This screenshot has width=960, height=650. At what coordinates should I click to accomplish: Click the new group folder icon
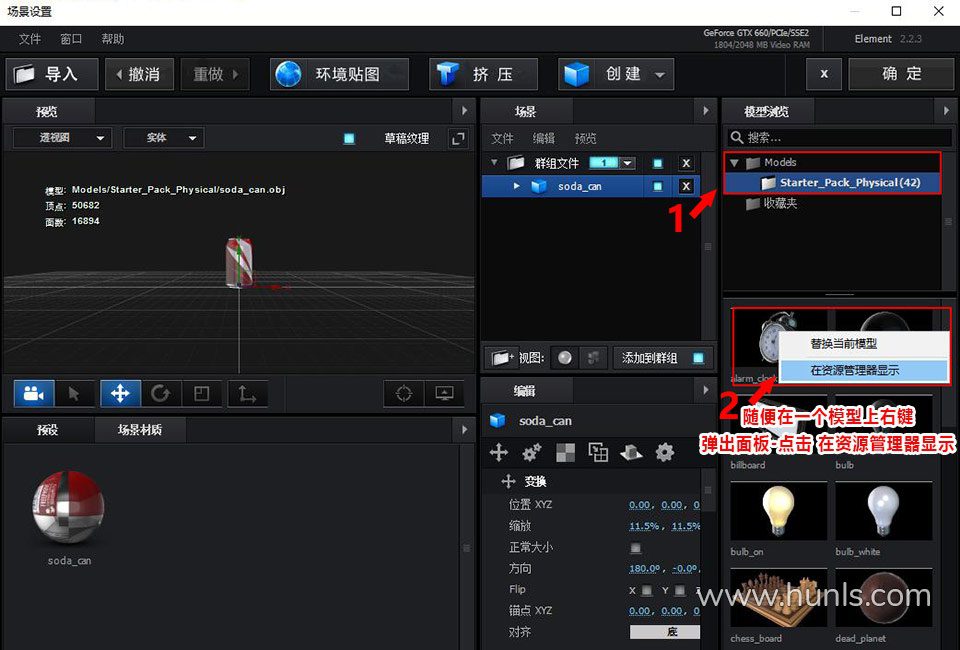click(x=500, y=357)
